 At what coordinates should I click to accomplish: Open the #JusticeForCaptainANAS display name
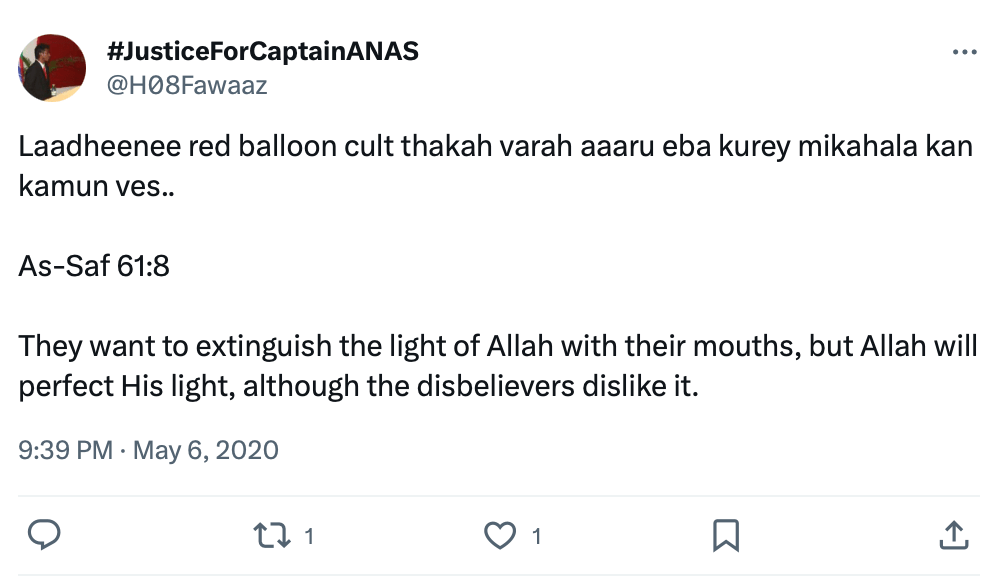[262, 51]
